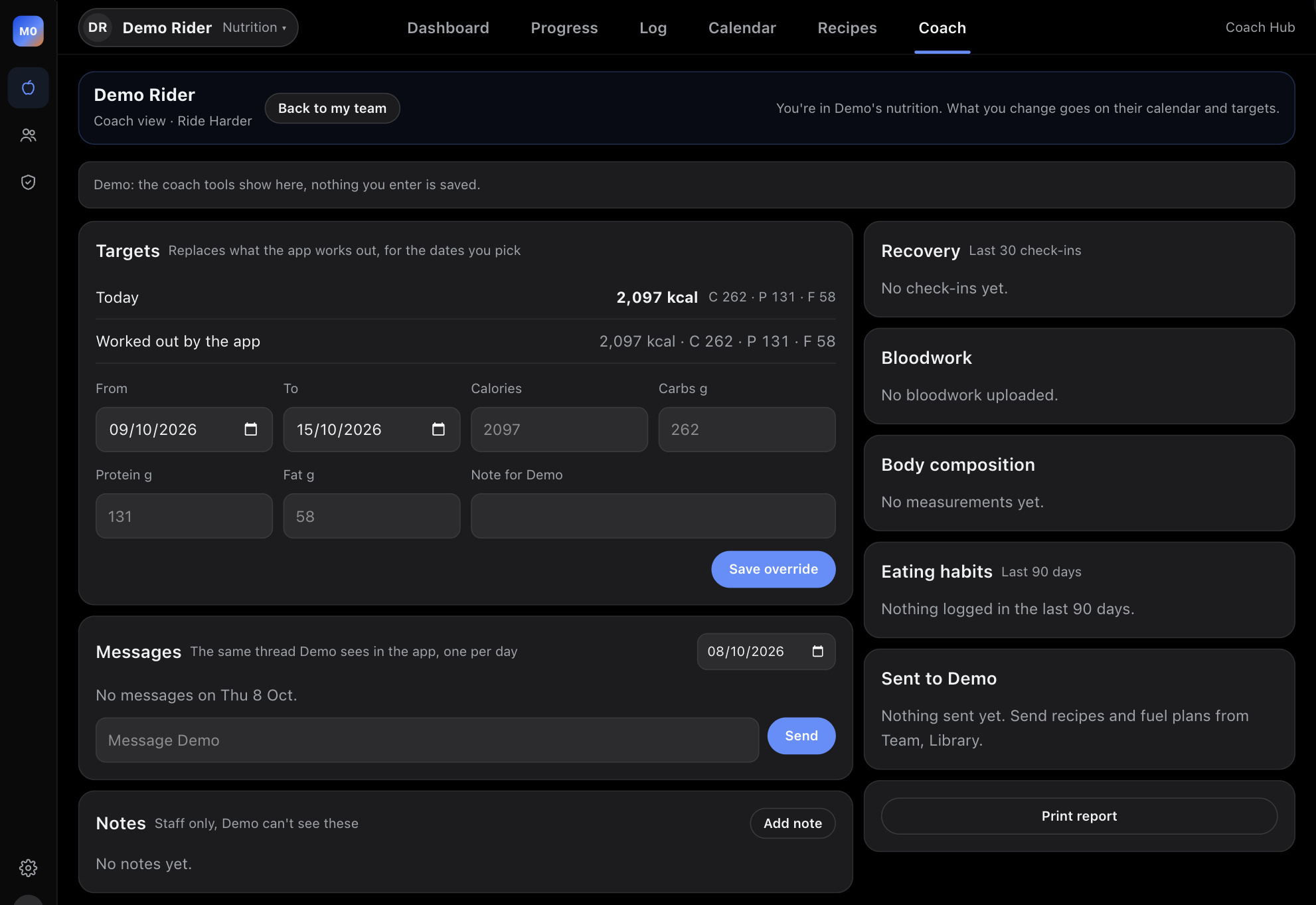
Task: Open the Coach Hub link
Action: click(x=1260, y=27)
